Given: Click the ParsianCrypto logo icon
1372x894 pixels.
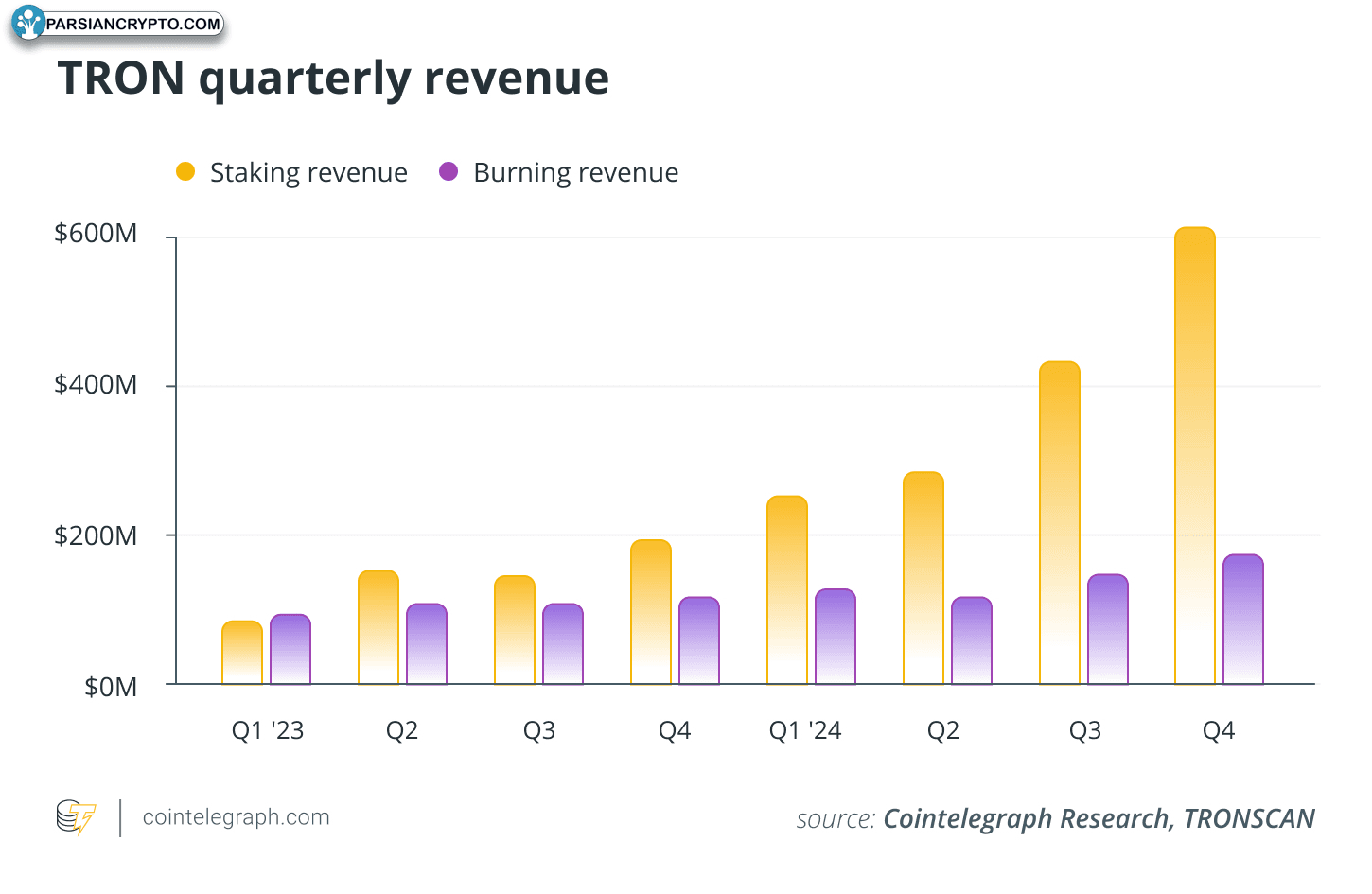Looking at the screenshot, I should [x=28, y=23].
